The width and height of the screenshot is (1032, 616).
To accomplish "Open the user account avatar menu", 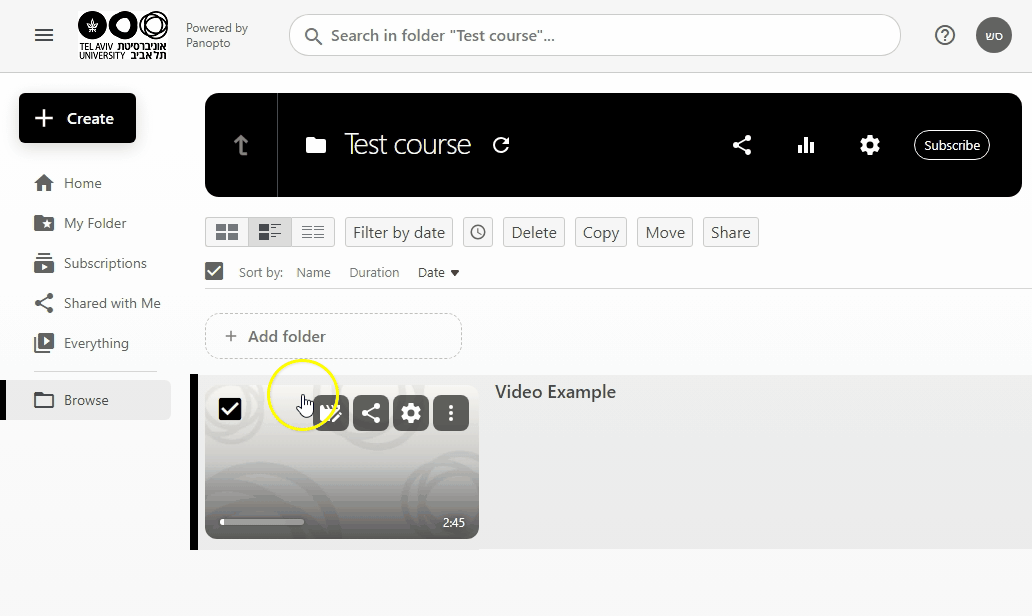I will pyautogui.click(x=993, y=36).
